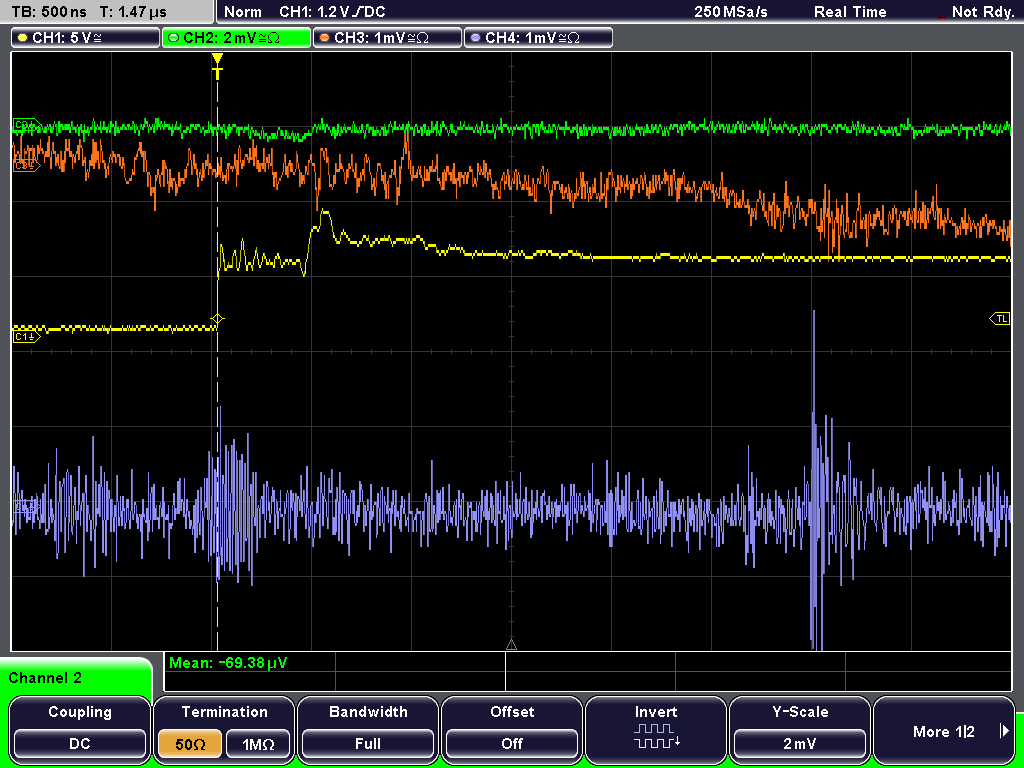Click the TL trigger level marker

click(x=1000, y=319)
